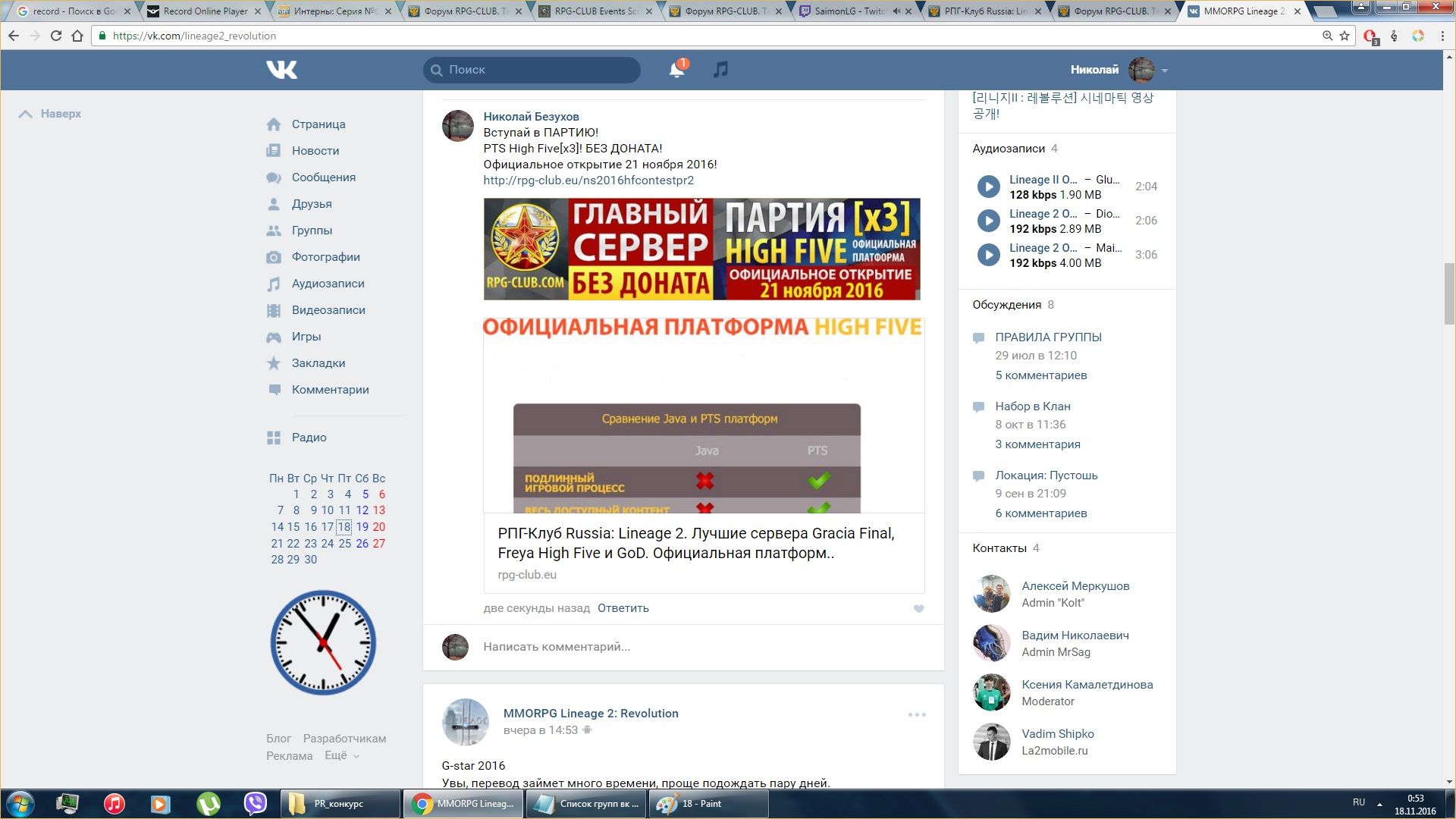Expand the Николай profile dropdown arrow

1165,71
